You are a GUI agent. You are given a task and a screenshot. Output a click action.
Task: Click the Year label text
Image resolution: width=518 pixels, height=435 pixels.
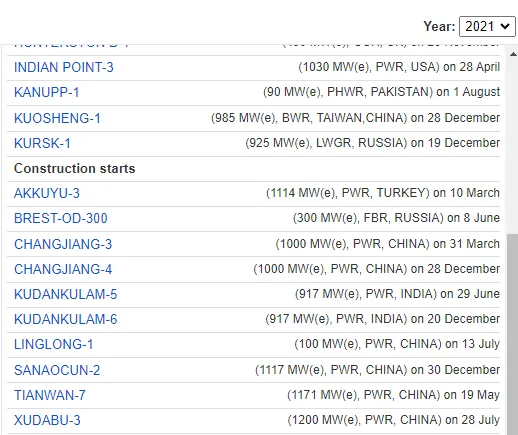click(439, 26)
